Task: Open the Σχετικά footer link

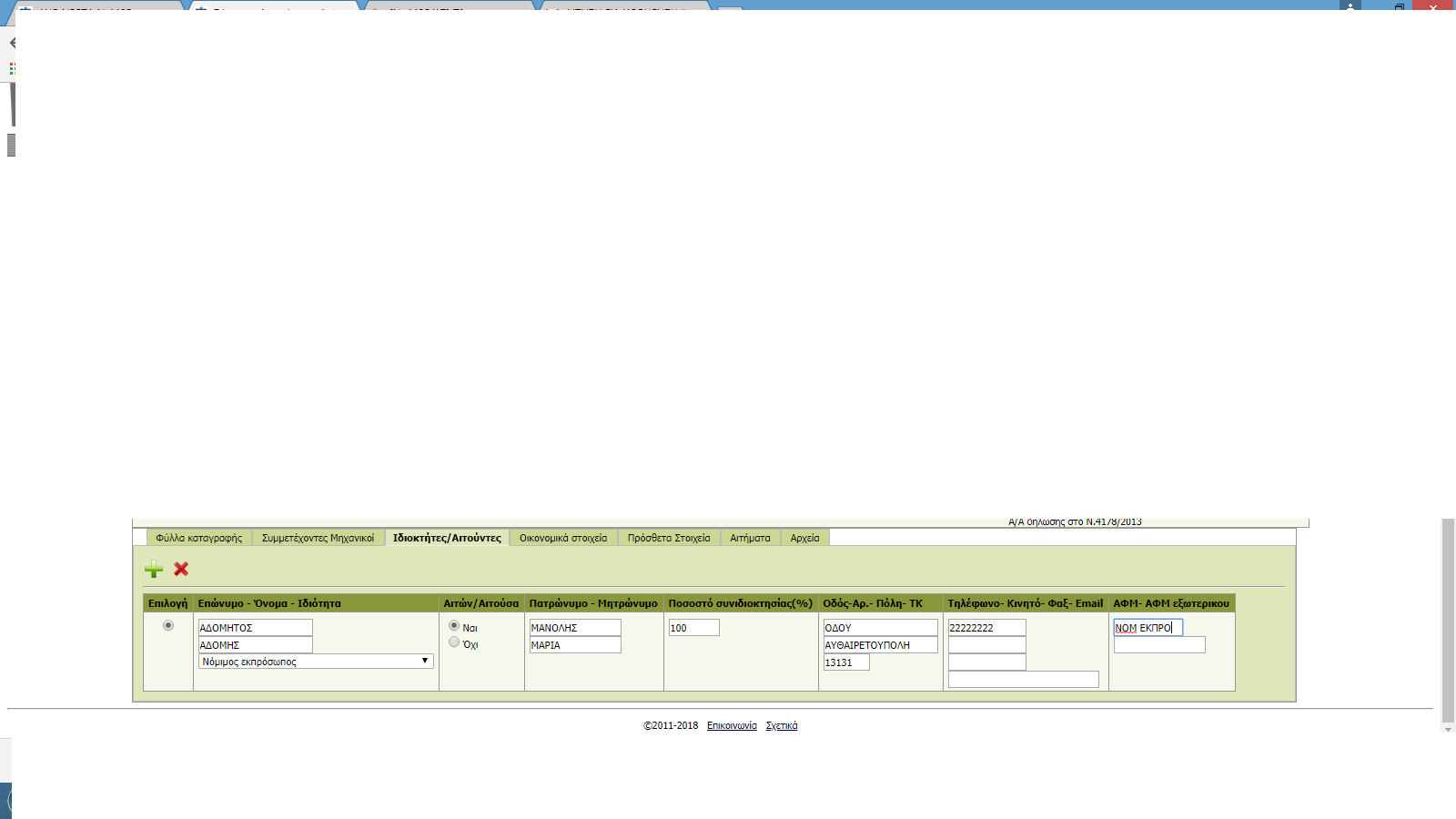Action: 782,725
